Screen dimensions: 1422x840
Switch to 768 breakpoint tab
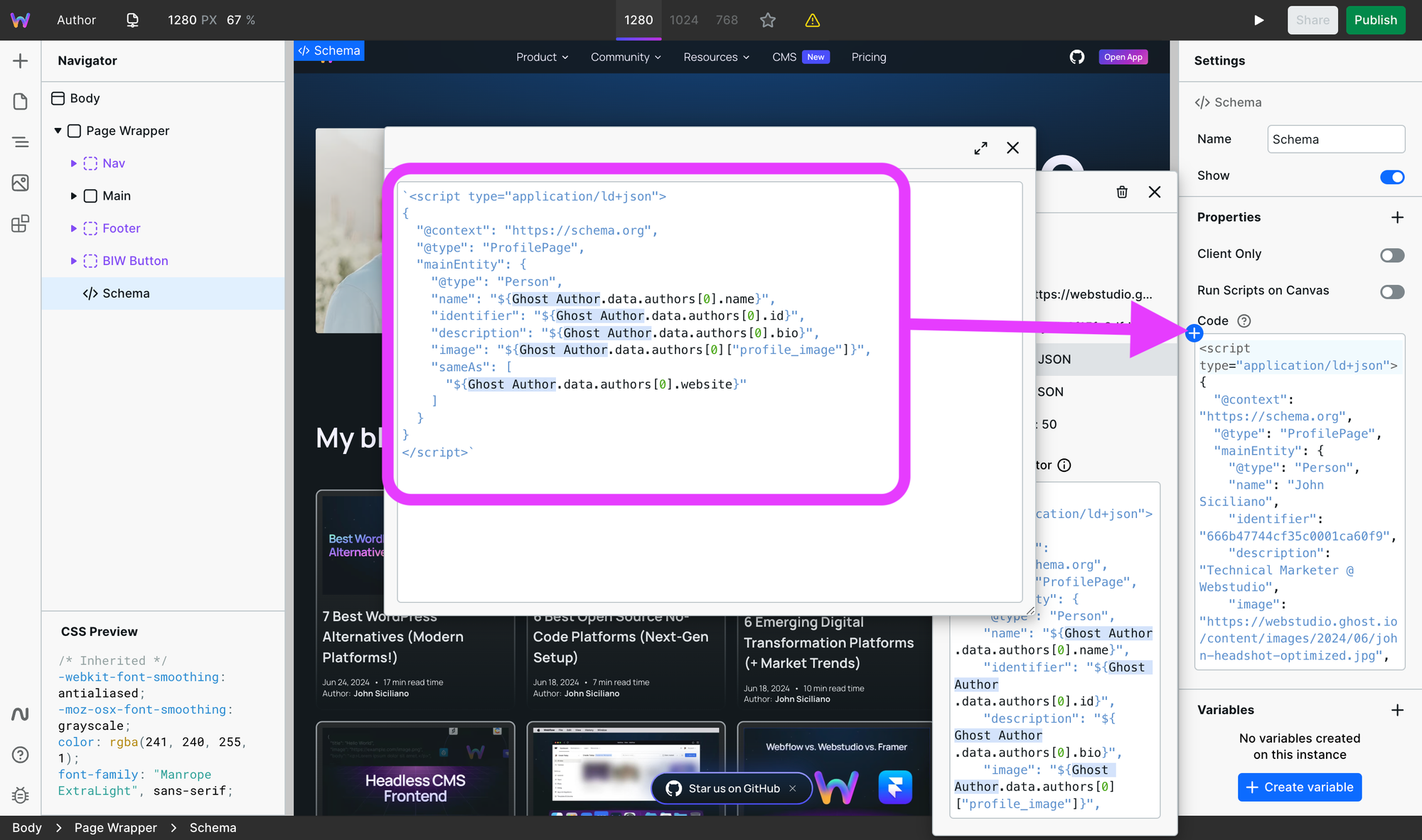click(726, 20)
